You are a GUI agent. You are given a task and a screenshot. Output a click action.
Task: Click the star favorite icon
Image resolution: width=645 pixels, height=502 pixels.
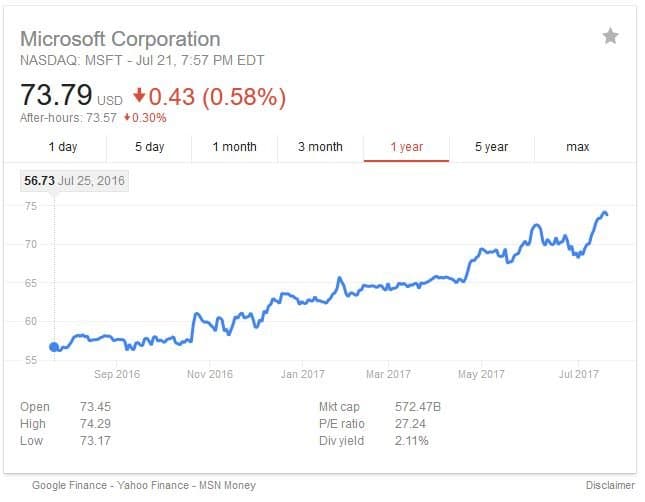coord(610,36)
